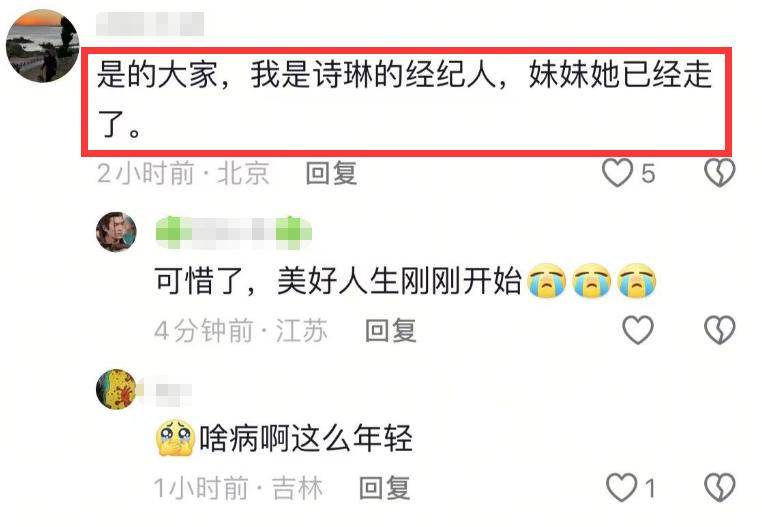Reply to the Beijing comment via 回复
This screenshot has height=527, width=762.
pos(331,173)
